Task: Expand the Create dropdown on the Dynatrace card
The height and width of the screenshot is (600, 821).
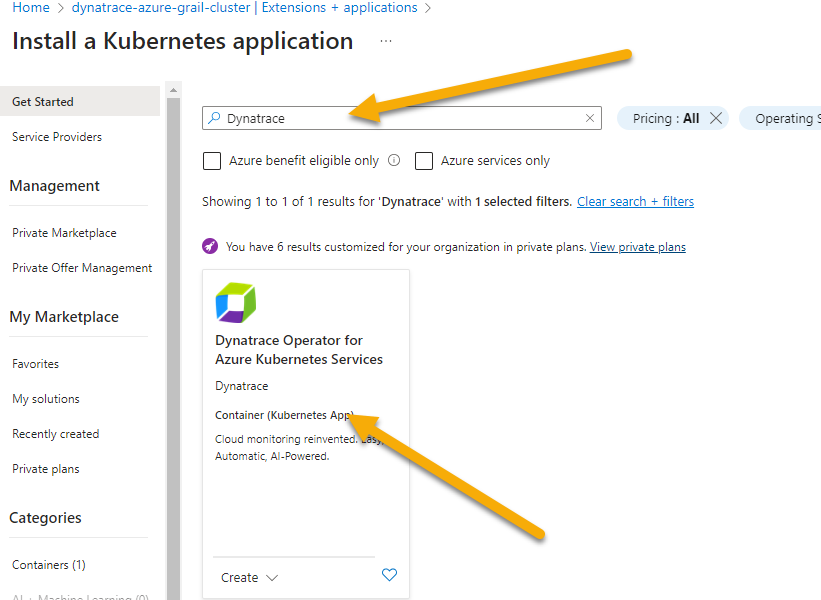Action: click(x=249, y=577)
